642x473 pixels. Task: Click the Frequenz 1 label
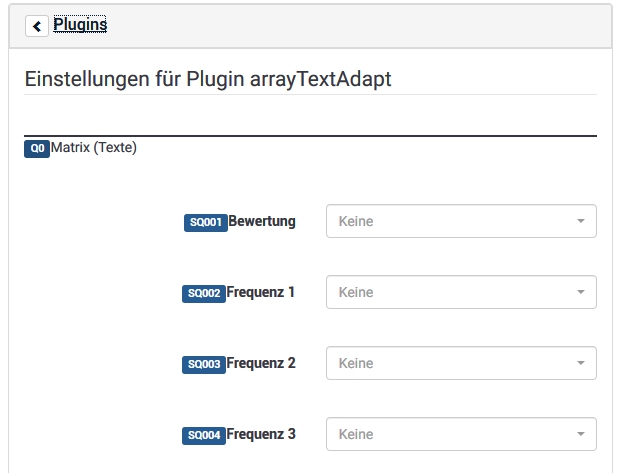point(261,292)
